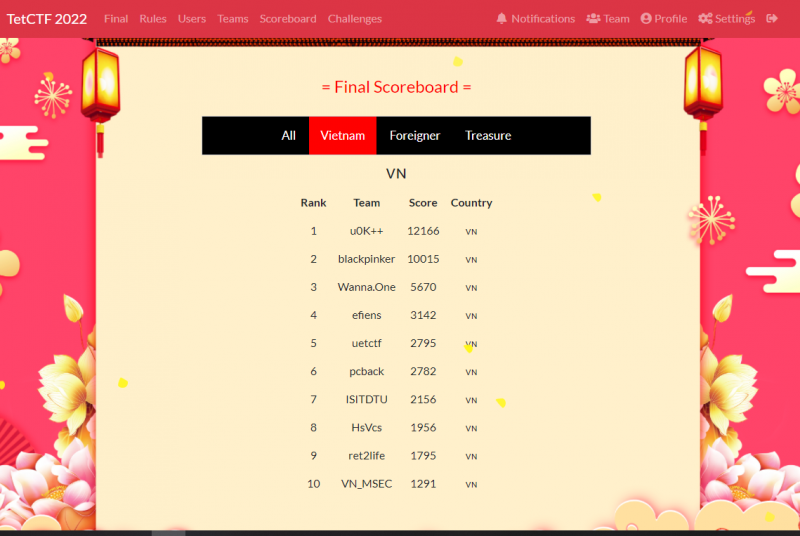Open the TetCTF 2022 home brand
Image resolution: width=800 pixels, height=536 pixels.
point(46,19)
